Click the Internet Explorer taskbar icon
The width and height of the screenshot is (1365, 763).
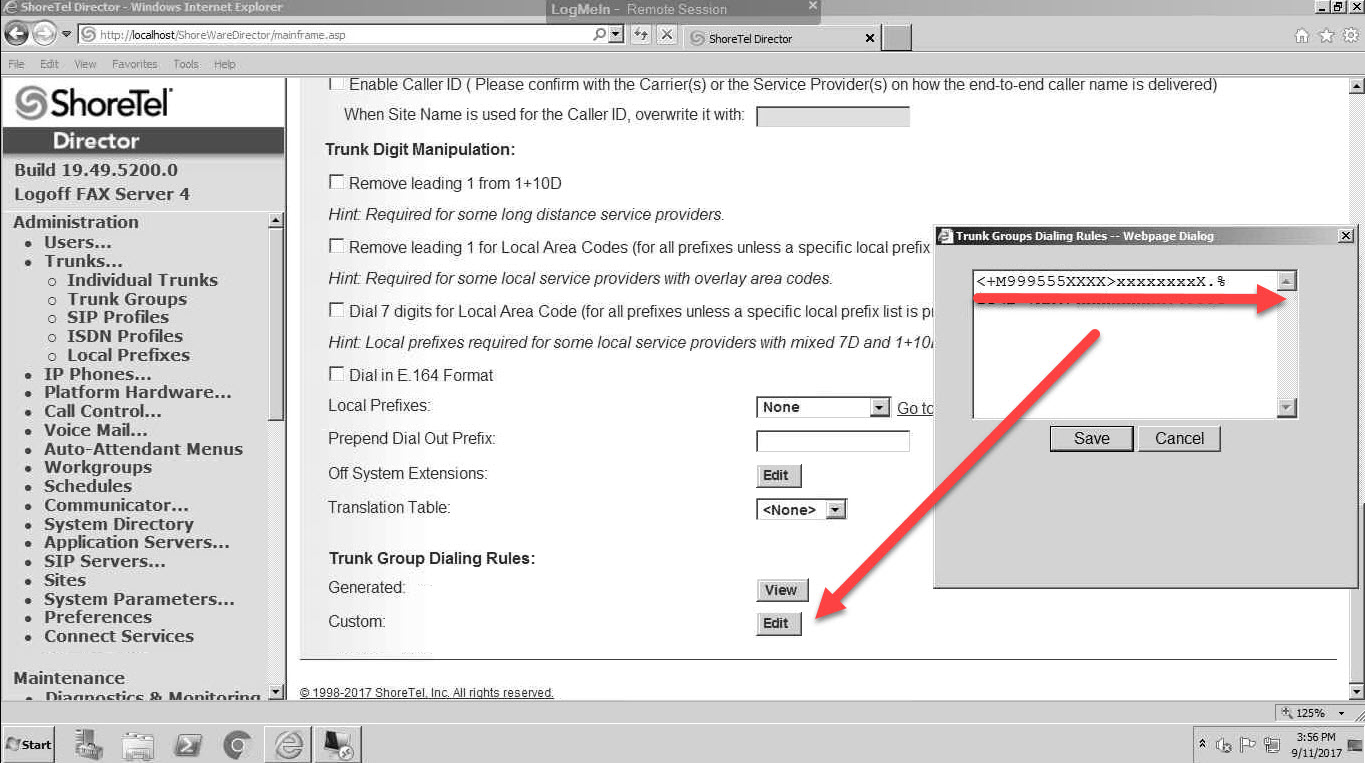pos(289,745)
